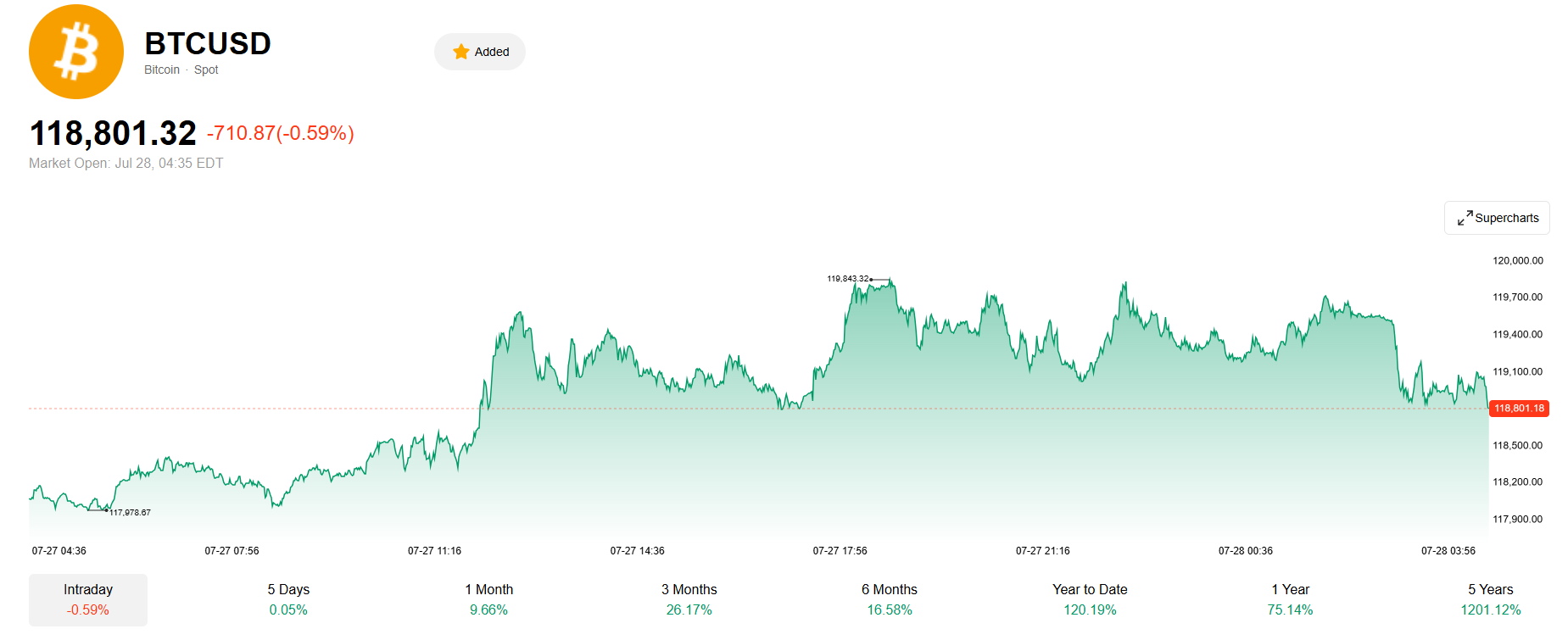Click the 07-27 11:16 time axis label

pos(434,550)
